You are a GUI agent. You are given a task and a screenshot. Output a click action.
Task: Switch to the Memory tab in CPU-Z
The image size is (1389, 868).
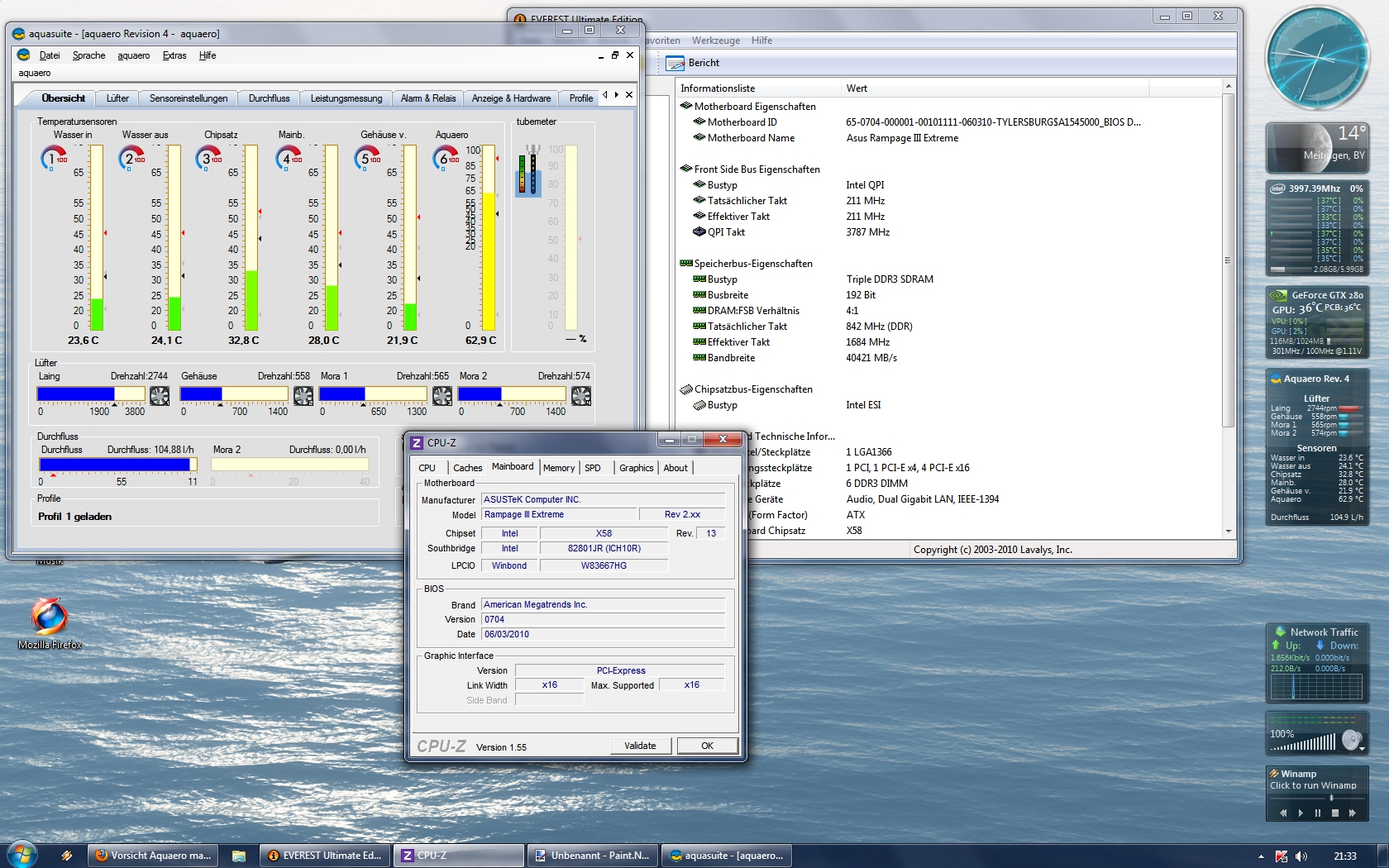pos(559,468)
